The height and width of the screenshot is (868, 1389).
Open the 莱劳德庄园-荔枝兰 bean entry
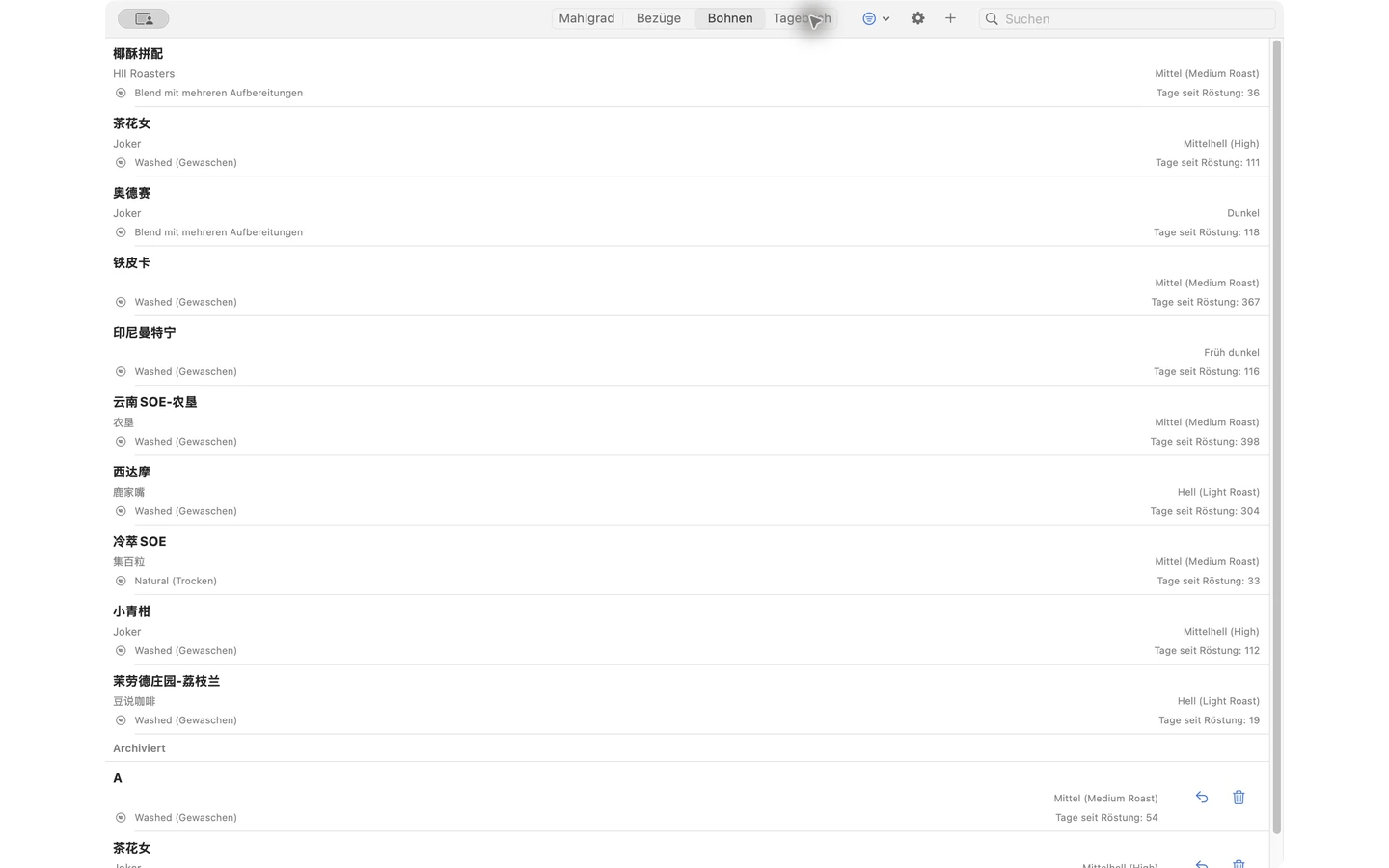tap(687, 699)
